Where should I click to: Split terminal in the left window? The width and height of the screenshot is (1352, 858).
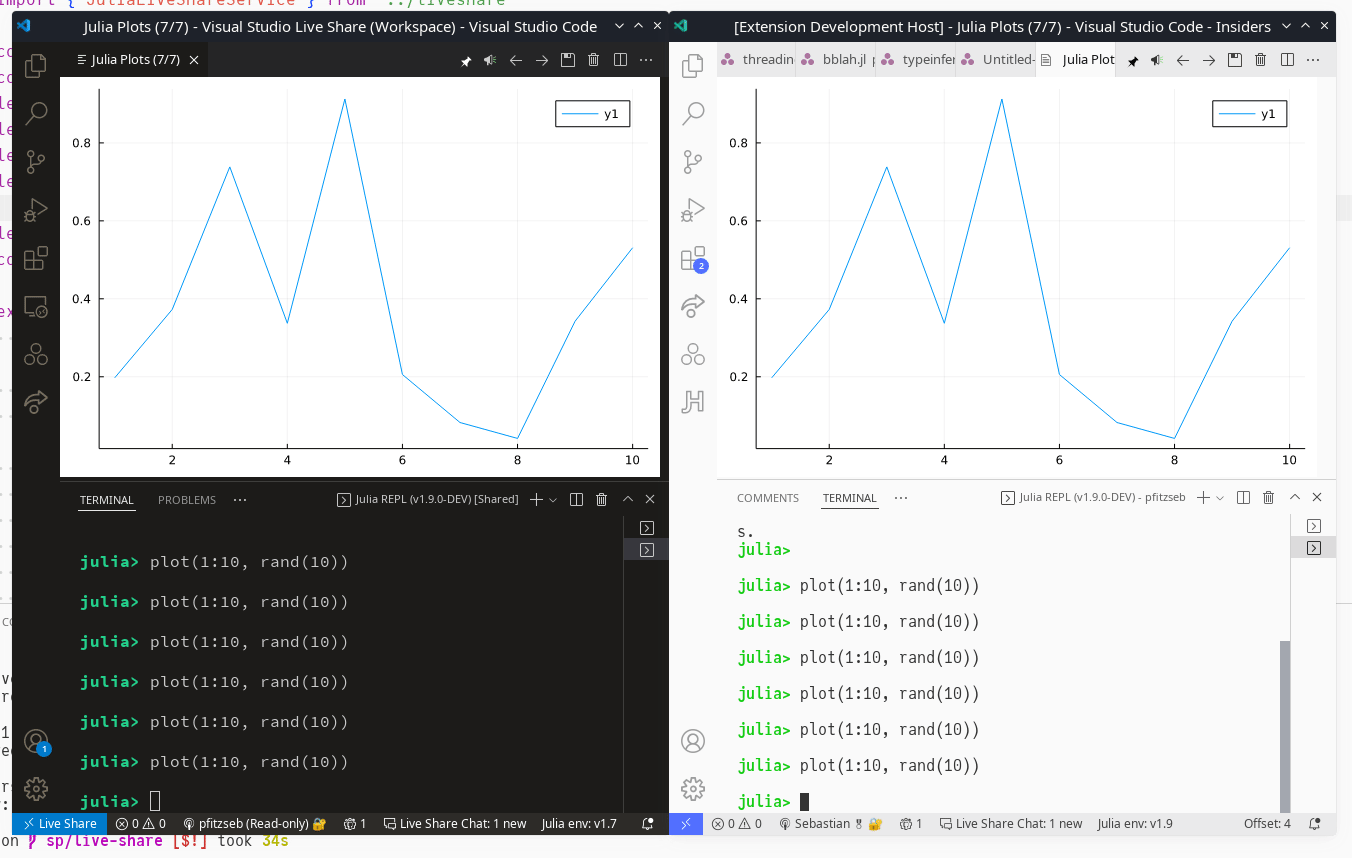point(576,499)
